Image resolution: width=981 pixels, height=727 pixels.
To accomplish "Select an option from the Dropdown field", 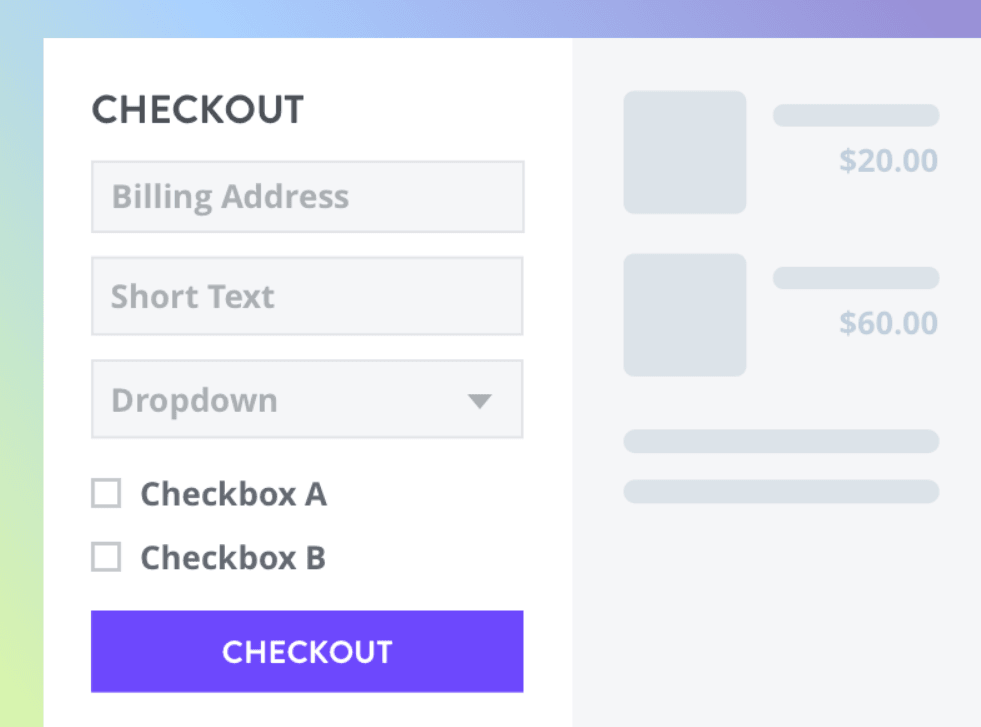I will pos(307,399).
